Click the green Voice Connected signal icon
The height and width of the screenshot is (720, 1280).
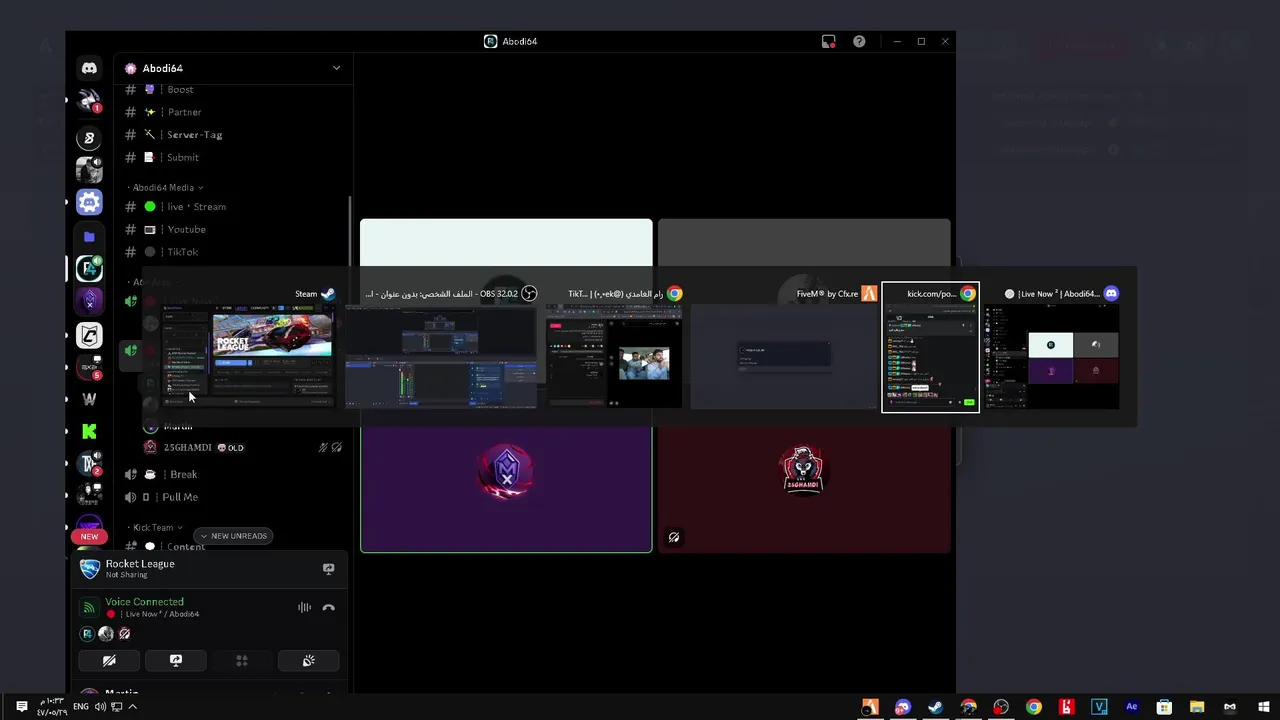click(x=89, y=607)
